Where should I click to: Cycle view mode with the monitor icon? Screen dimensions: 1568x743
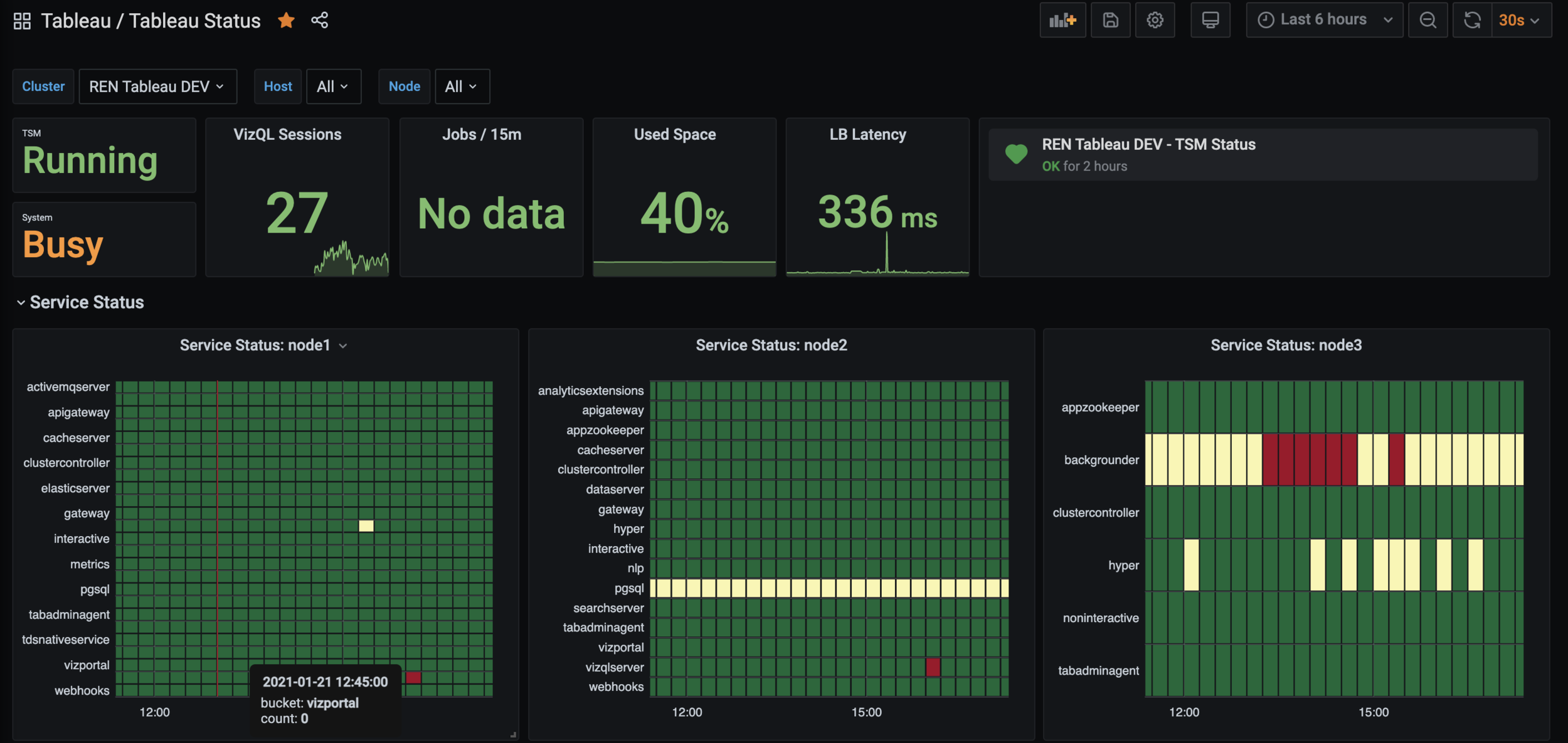coord(1210,20)
